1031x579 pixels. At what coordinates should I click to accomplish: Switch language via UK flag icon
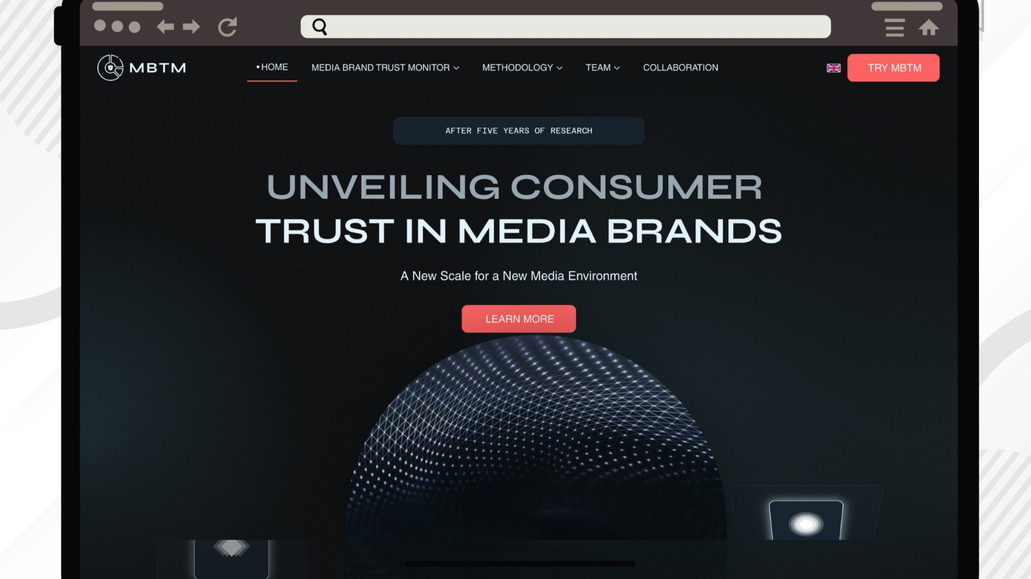[834, 68]
